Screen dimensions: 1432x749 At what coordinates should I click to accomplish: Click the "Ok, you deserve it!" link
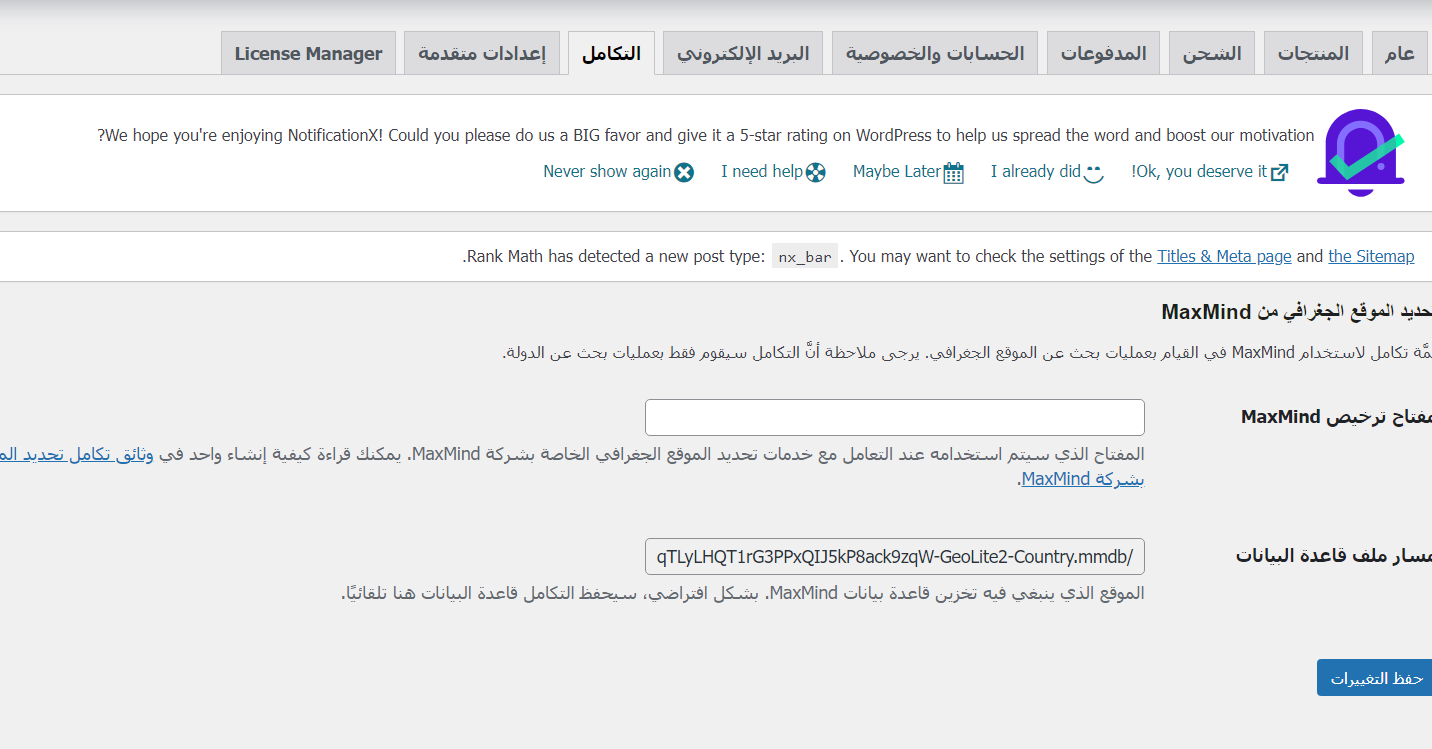[x=1210, y=172]
